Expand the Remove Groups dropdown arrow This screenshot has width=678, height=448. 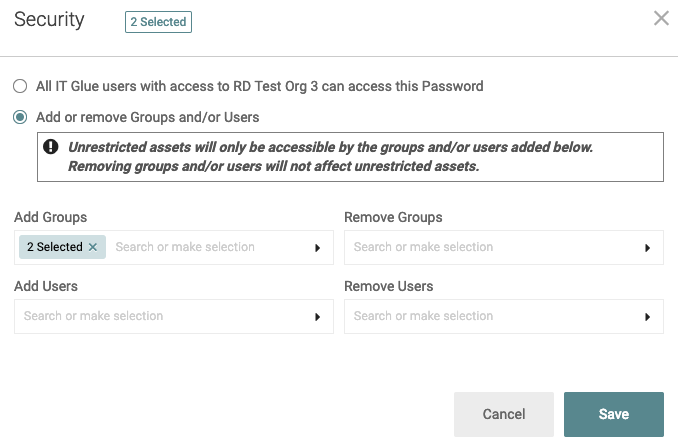647,247
